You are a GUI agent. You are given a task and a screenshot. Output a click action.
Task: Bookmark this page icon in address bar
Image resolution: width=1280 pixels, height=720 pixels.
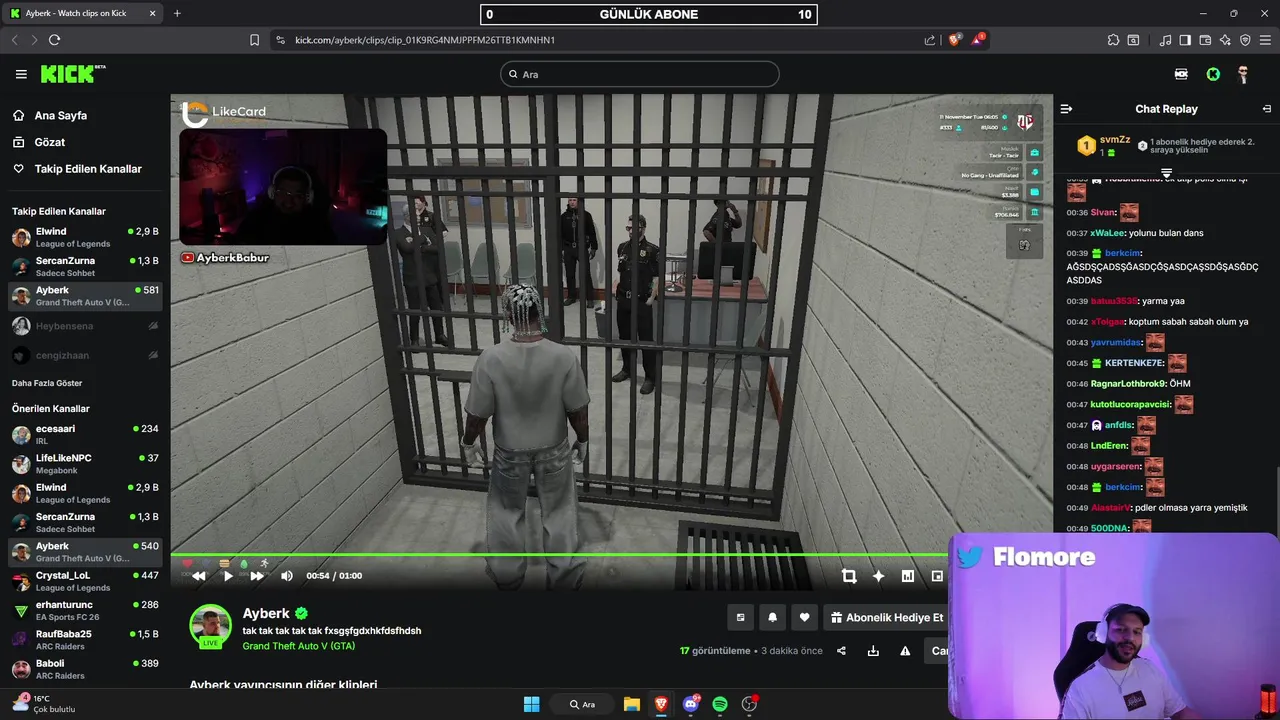254,40
